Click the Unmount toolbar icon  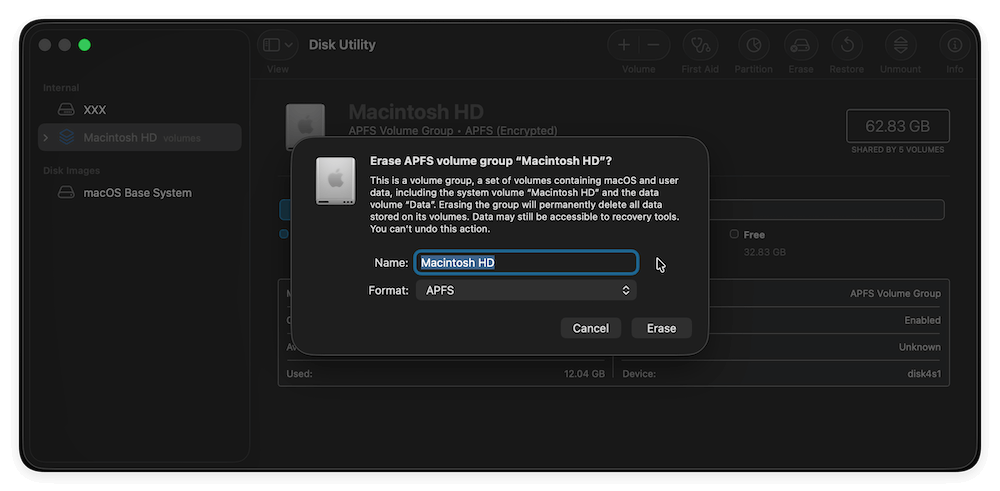[901, 45]
